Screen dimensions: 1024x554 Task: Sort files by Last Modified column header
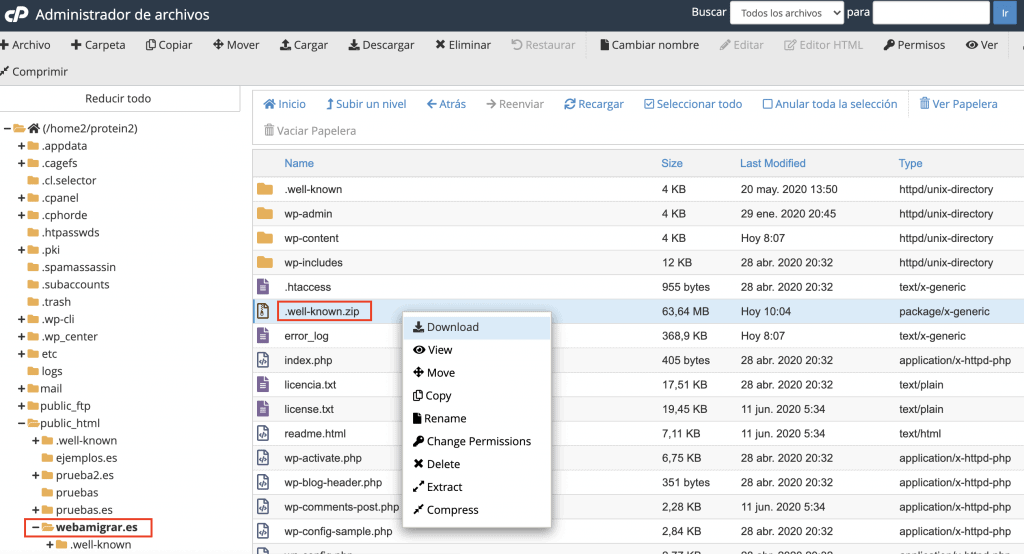(x=772, y=163)
